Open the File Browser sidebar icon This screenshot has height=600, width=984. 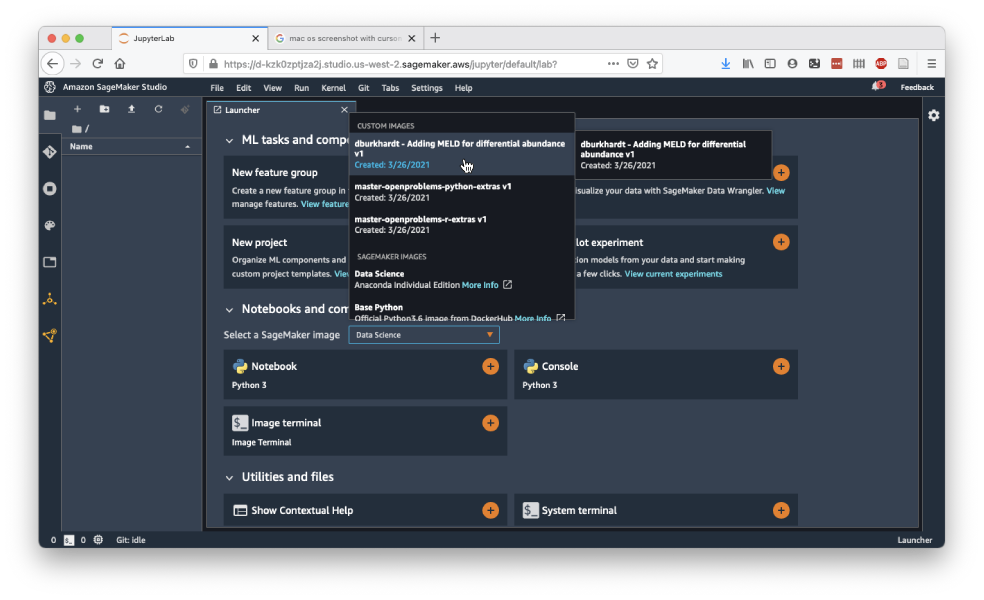(x=50, y=115)
